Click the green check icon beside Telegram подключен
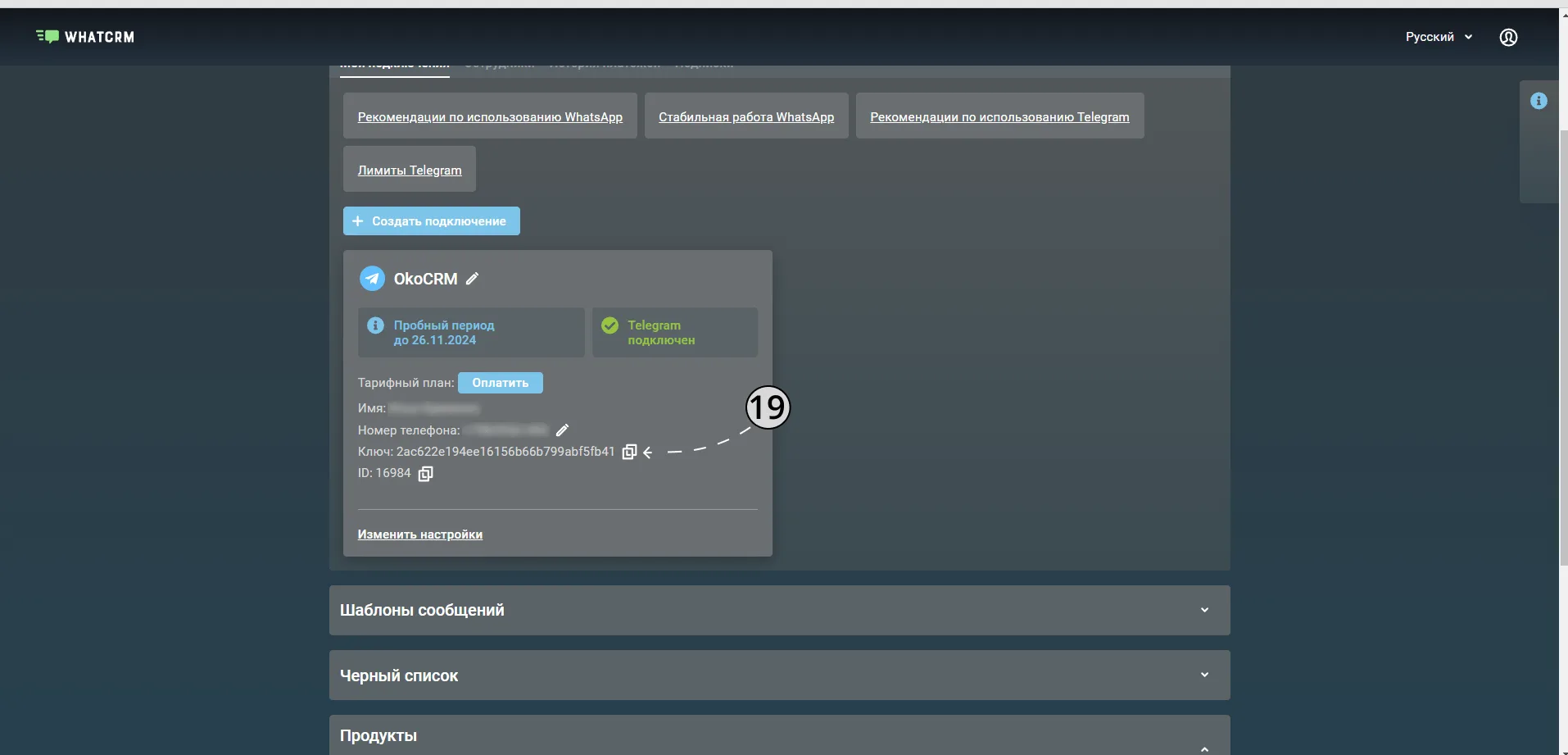 (x=610, y=325)
